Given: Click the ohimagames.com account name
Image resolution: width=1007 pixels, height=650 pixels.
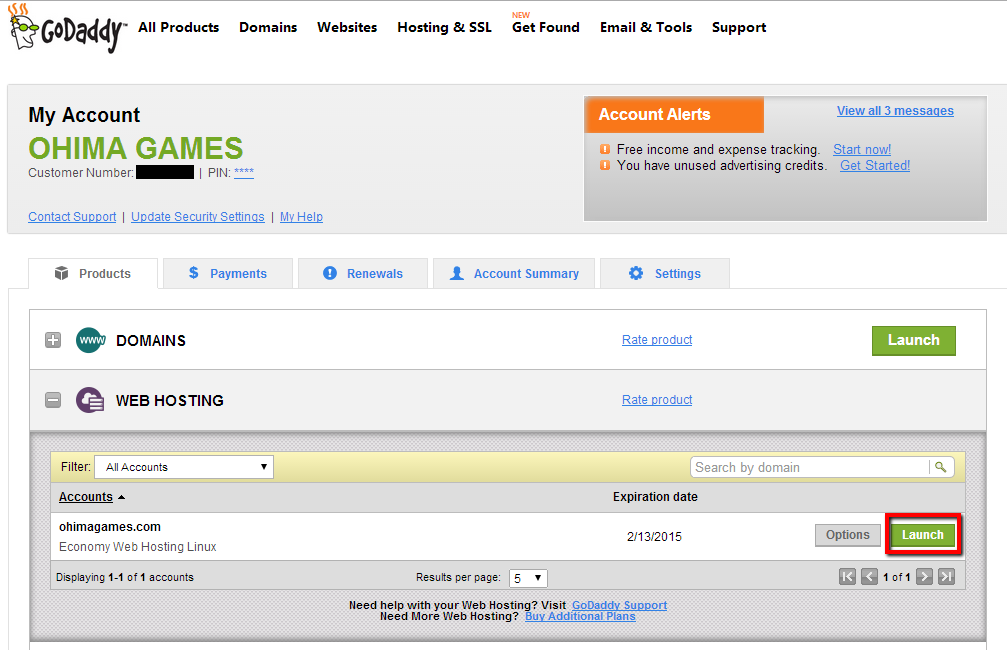Looking at the screenshot, I should tap(110, 527).
